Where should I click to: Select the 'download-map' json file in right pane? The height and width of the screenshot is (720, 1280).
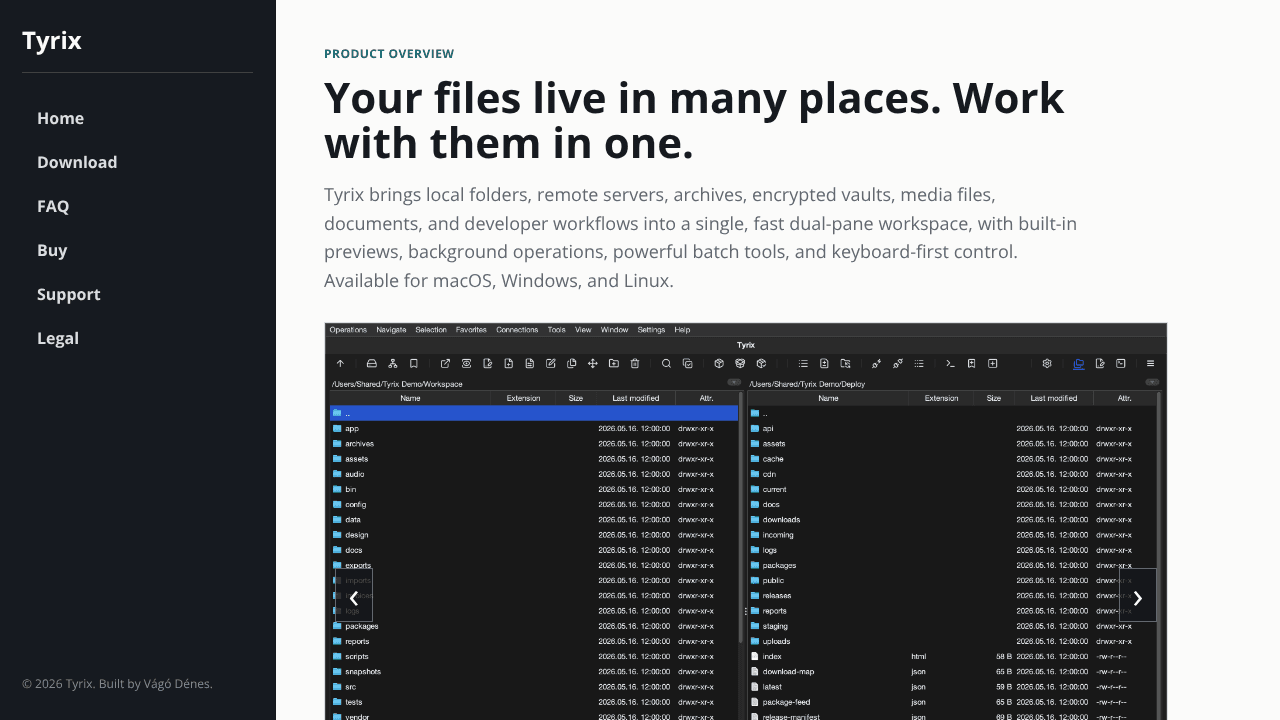click(952, 672)
